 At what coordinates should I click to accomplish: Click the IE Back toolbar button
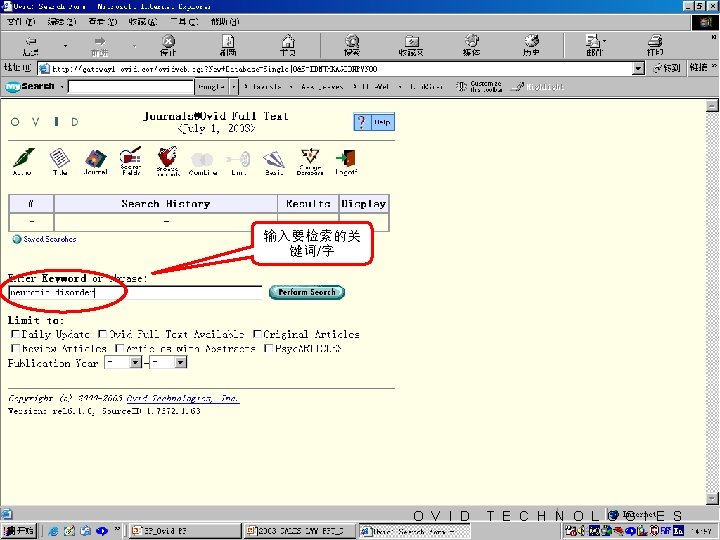point(31,45)
